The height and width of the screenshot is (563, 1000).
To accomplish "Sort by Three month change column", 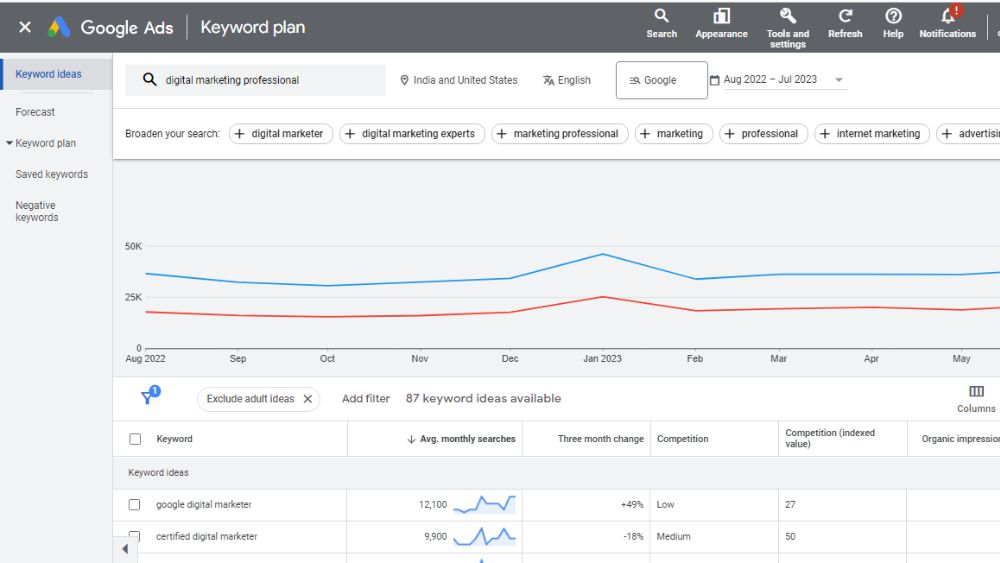I will pos(600,439).
